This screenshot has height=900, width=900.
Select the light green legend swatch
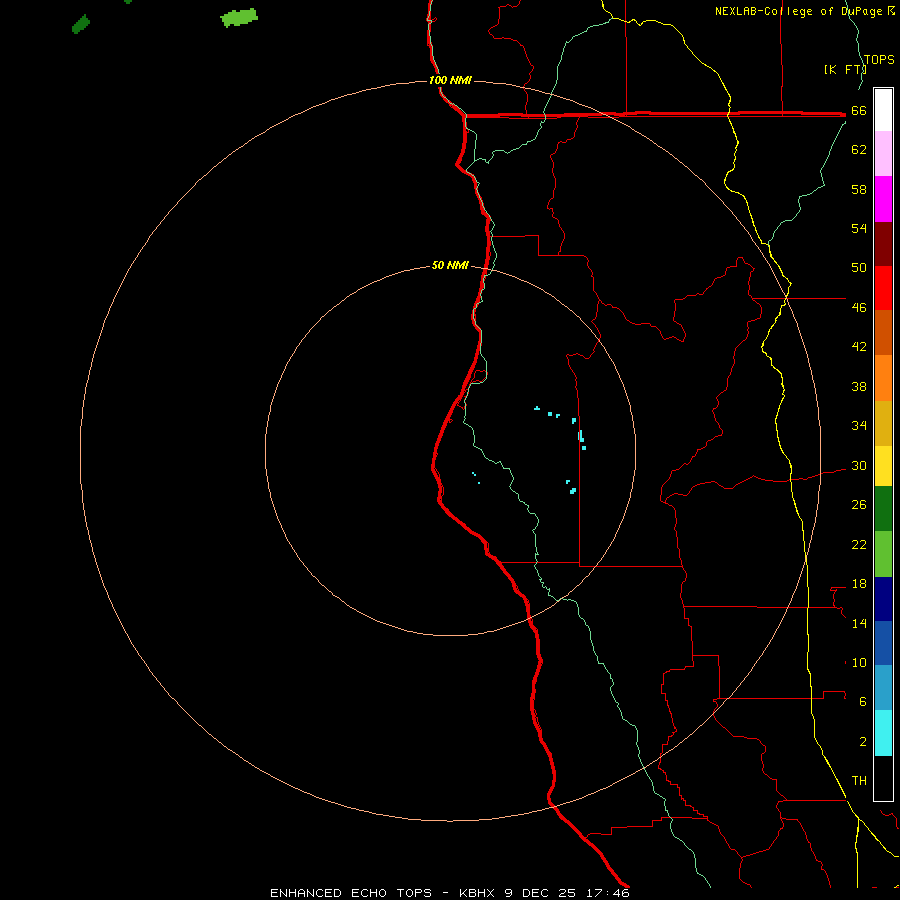883,554
